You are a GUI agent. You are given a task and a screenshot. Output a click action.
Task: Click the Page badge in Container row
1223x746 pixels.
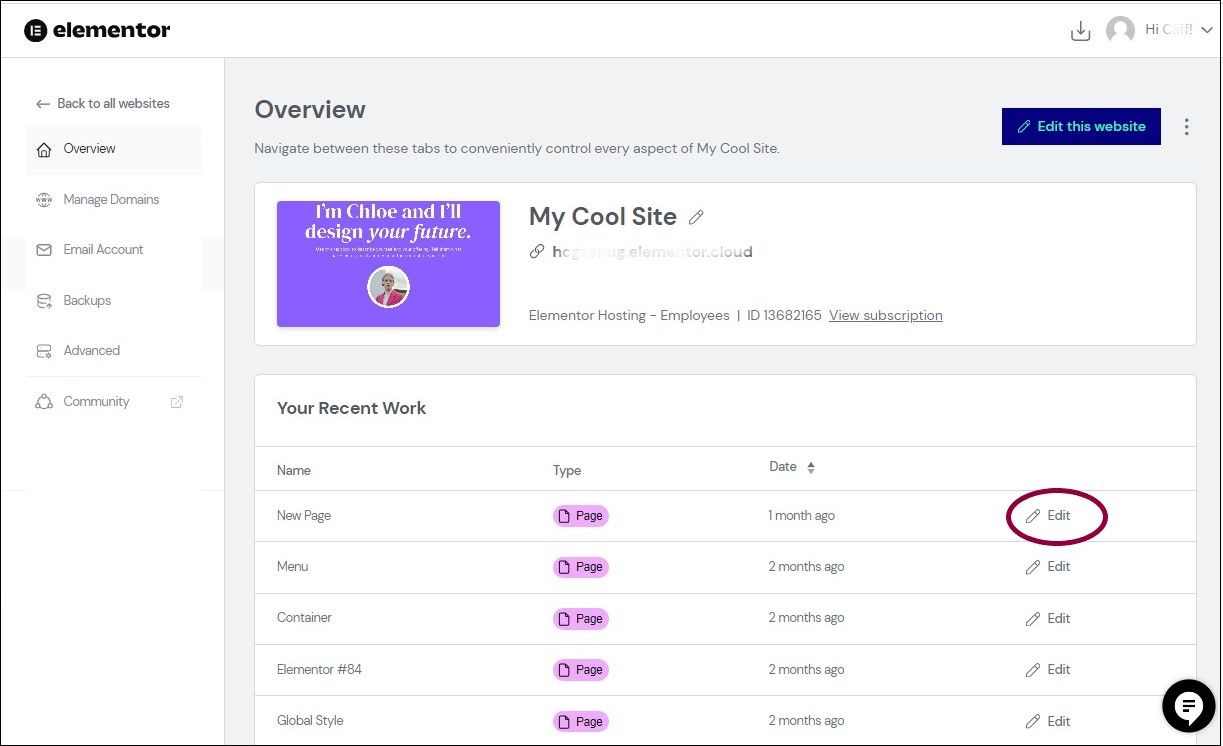(581, 618)
